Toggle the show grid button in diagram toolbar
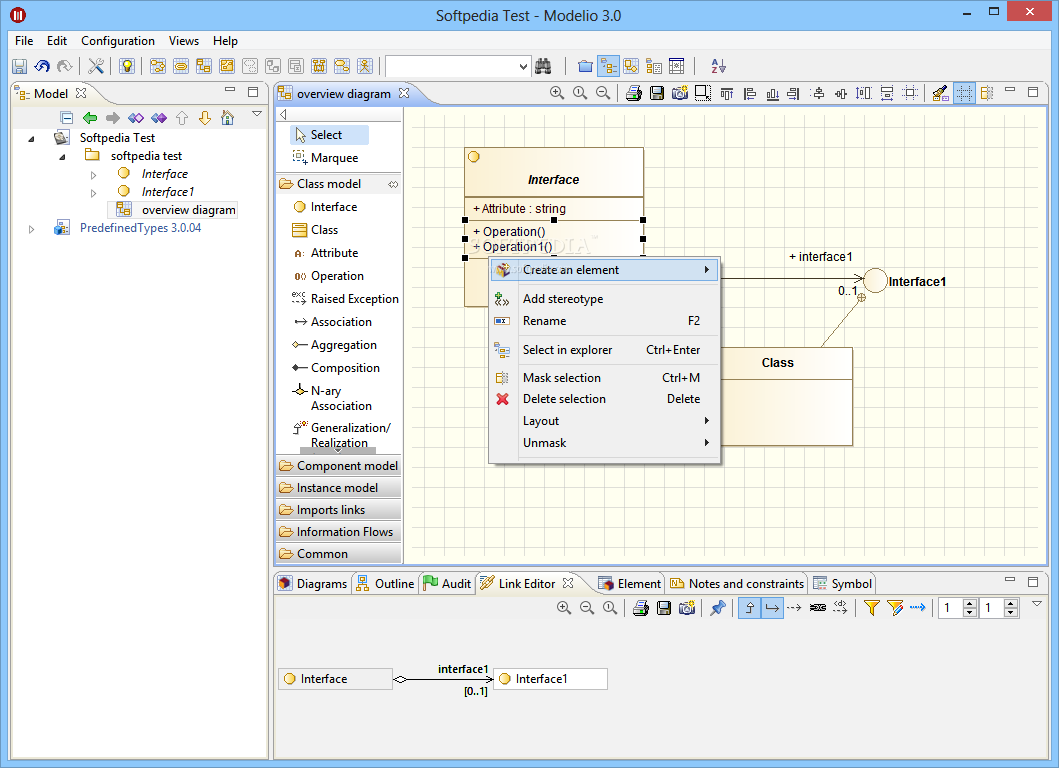This screenshot has width=1059, height=768. [x=964, y=93]
